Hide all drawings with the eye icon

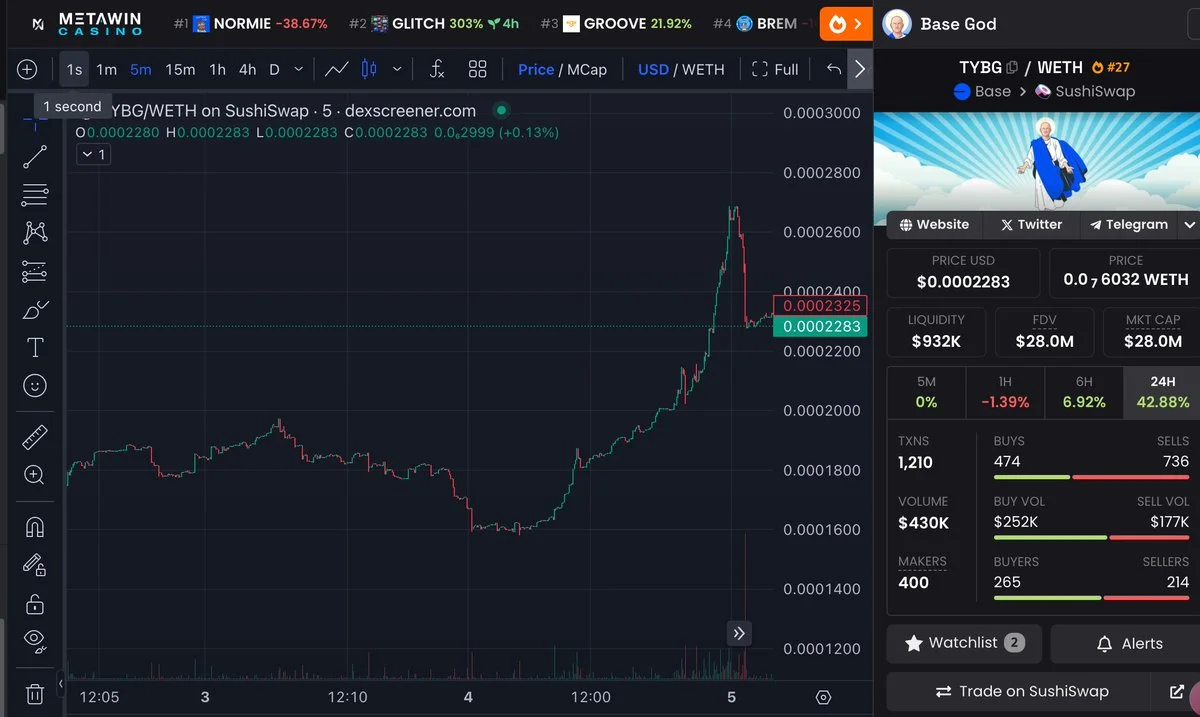tap(35, 641)
